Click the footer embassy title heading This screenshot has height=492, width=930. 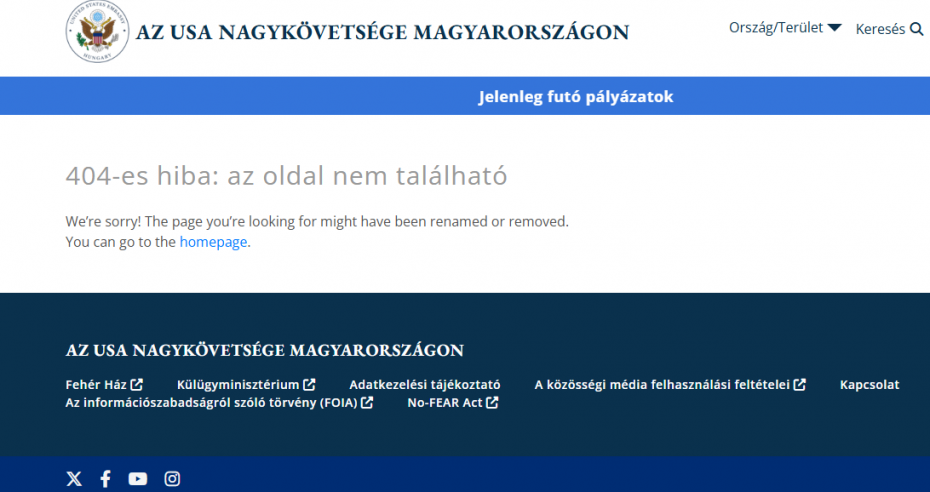pos(264,350)
